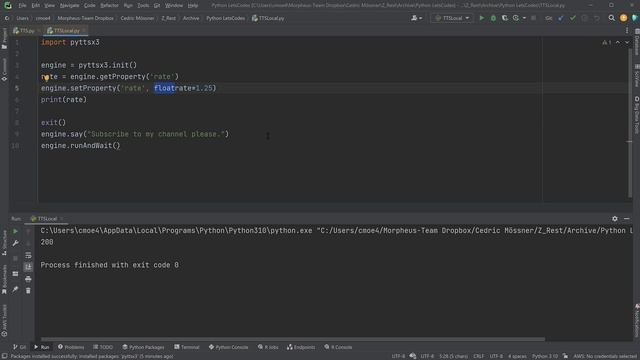Screen dimensions: 640x360
Task: Open the File menu
Action: click(x=22, y=5)
